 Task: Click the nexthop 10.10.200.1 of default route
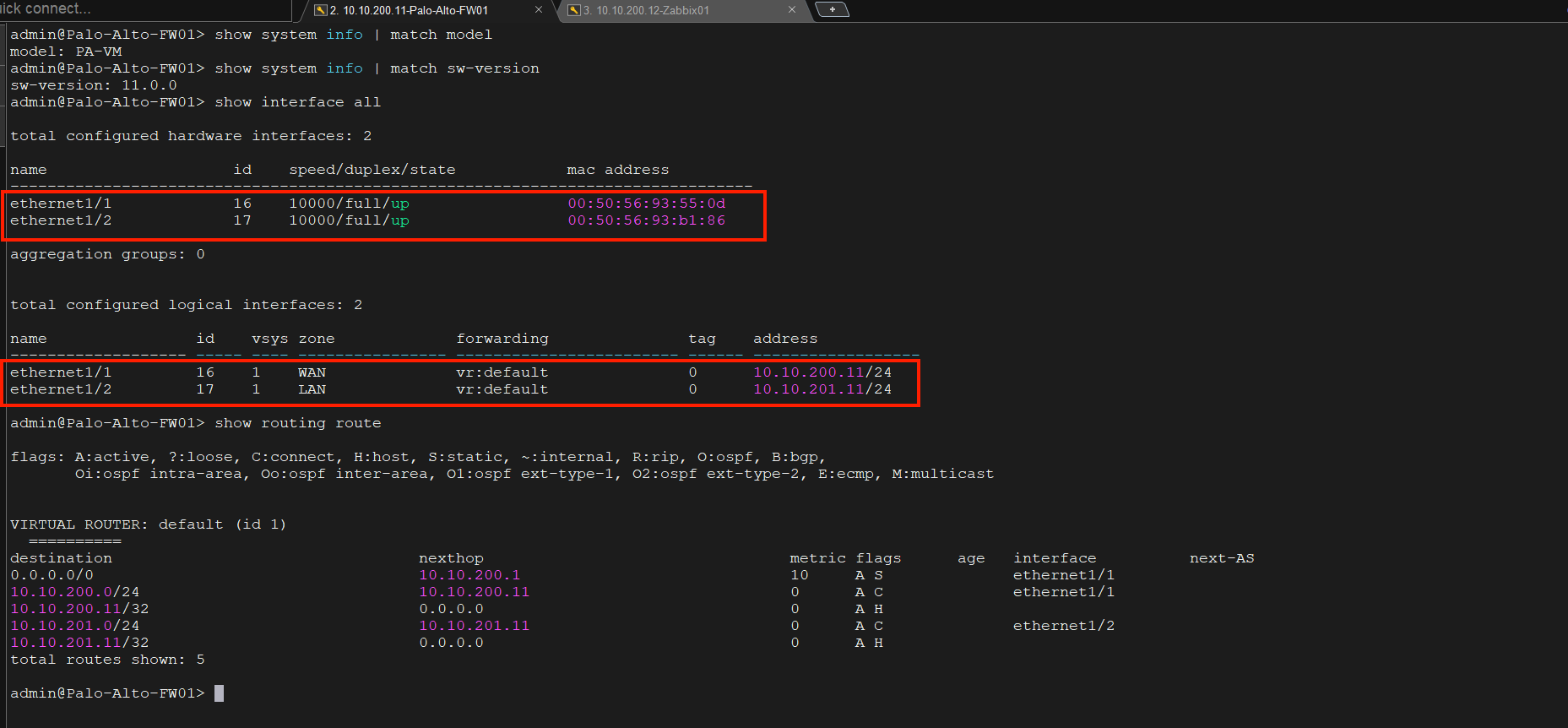coord(469,575)
